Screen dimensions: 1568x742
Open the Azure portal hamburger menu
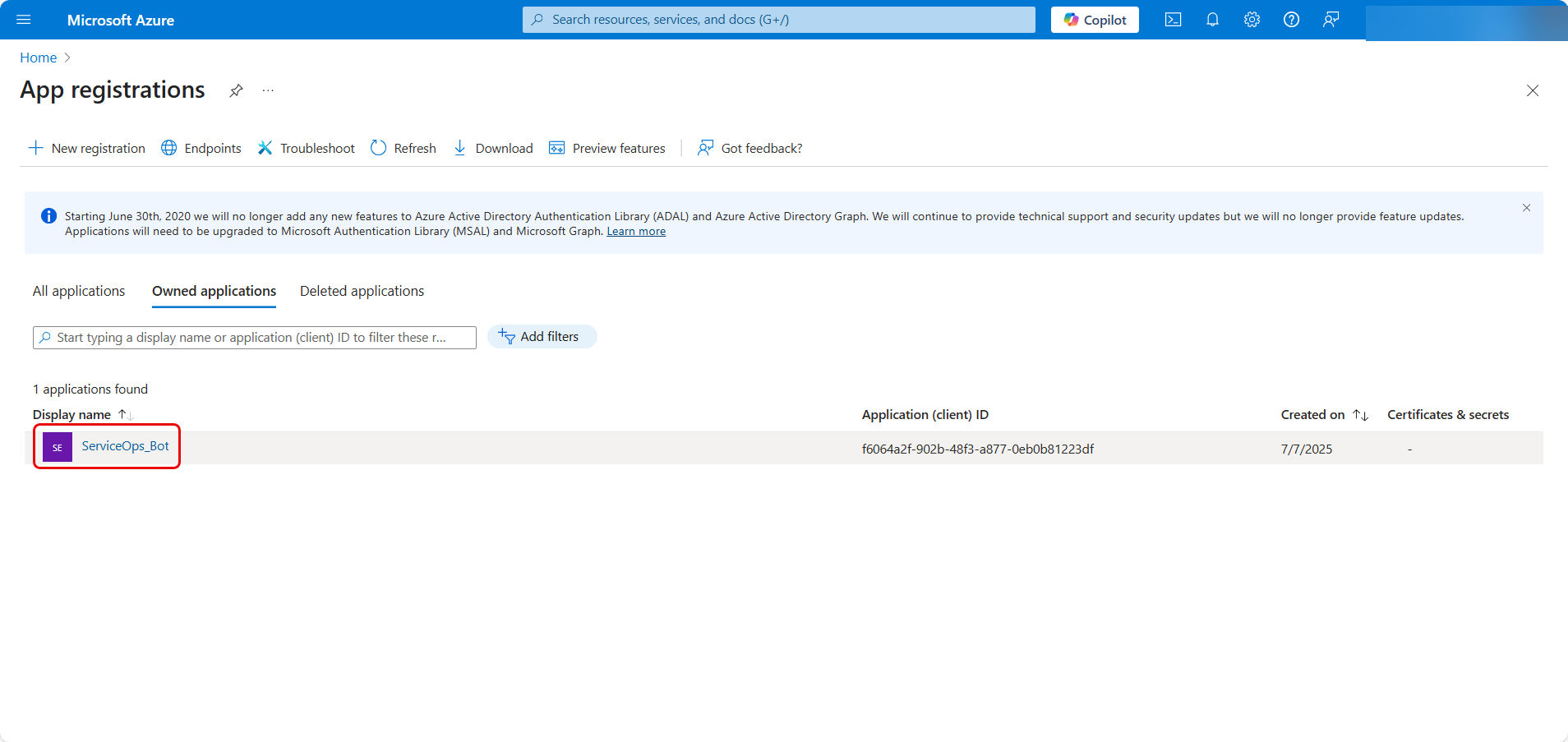[23, 20]
